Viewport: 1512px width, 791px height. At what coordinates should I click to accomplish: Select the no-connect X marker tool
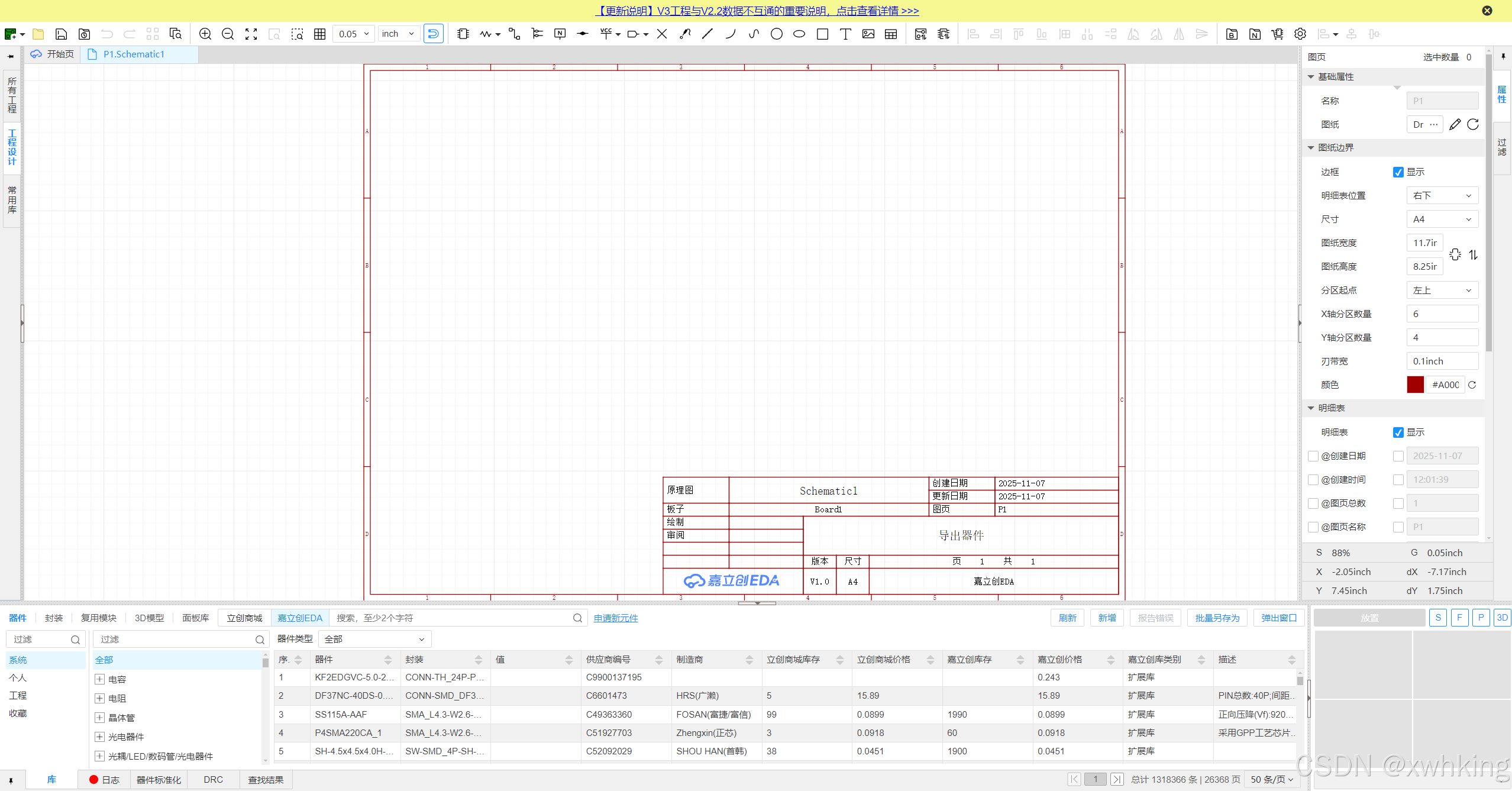[662, 34]
